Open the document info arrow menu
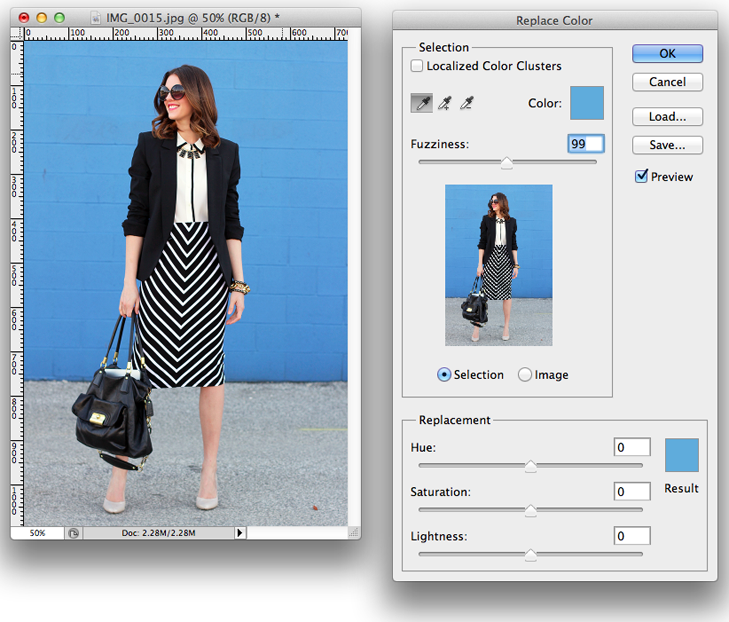This screenshot has width=729, height=622. coord(239,534)
